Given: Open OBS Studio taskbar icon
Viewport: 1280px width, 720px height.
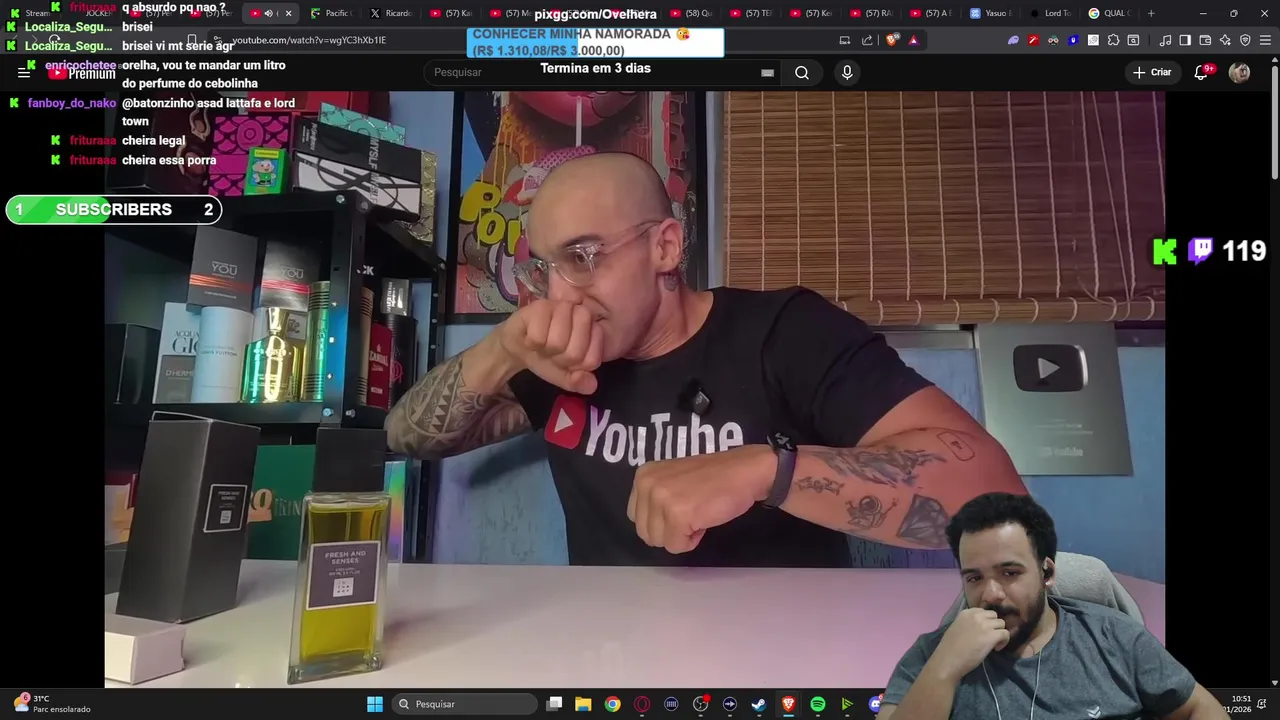Looking at the screenshot, I should (x=701, y=704).
